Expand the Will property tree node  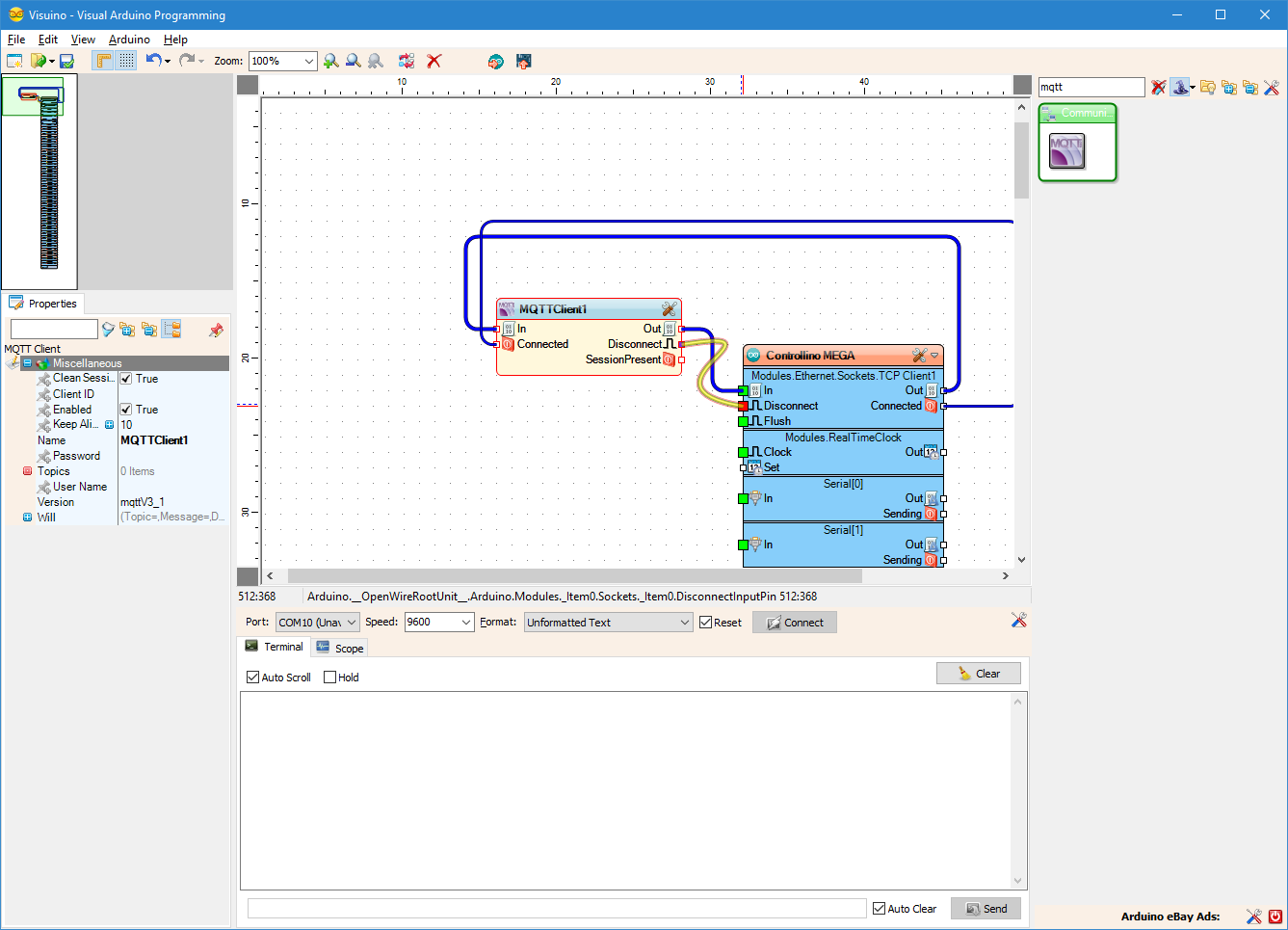(x=27, y=518)
